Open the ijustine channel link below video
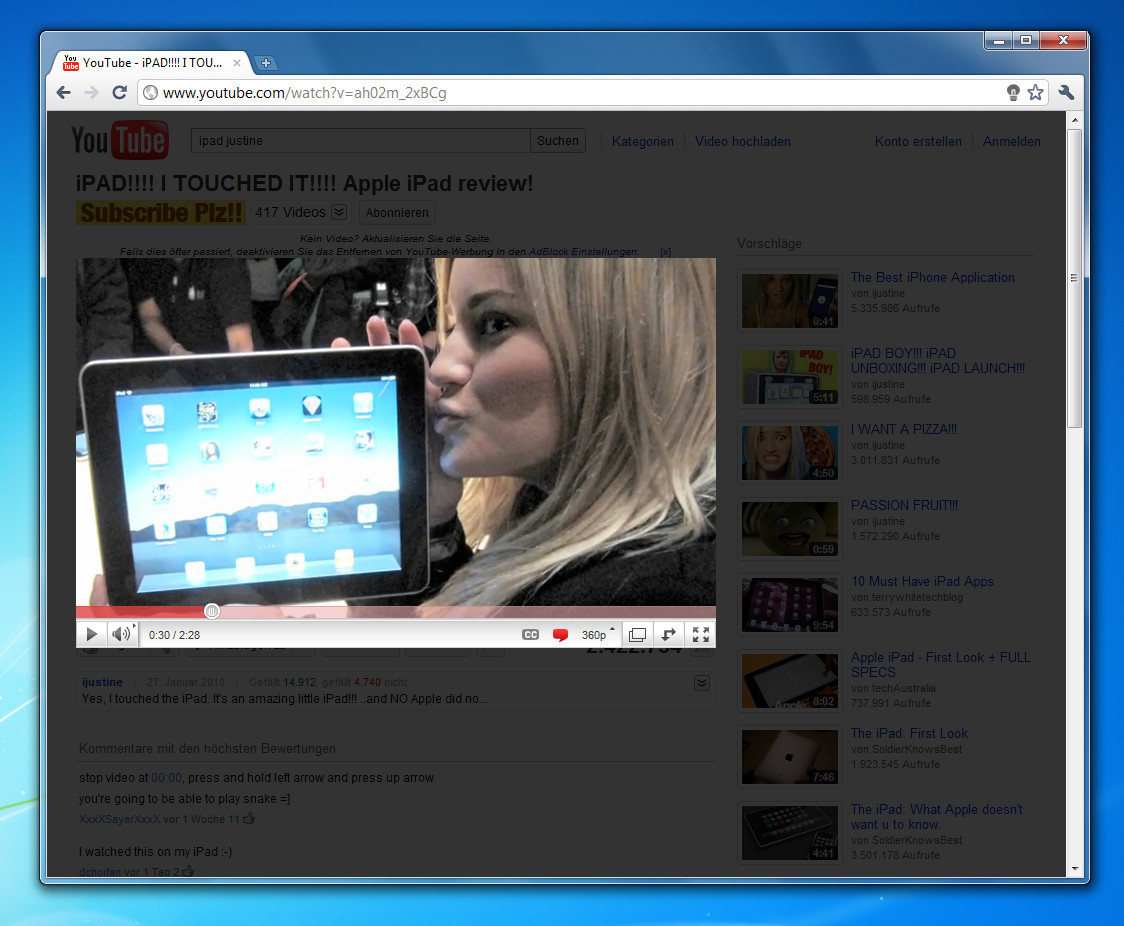This screenshot has height=926, width=1124. 103,682
